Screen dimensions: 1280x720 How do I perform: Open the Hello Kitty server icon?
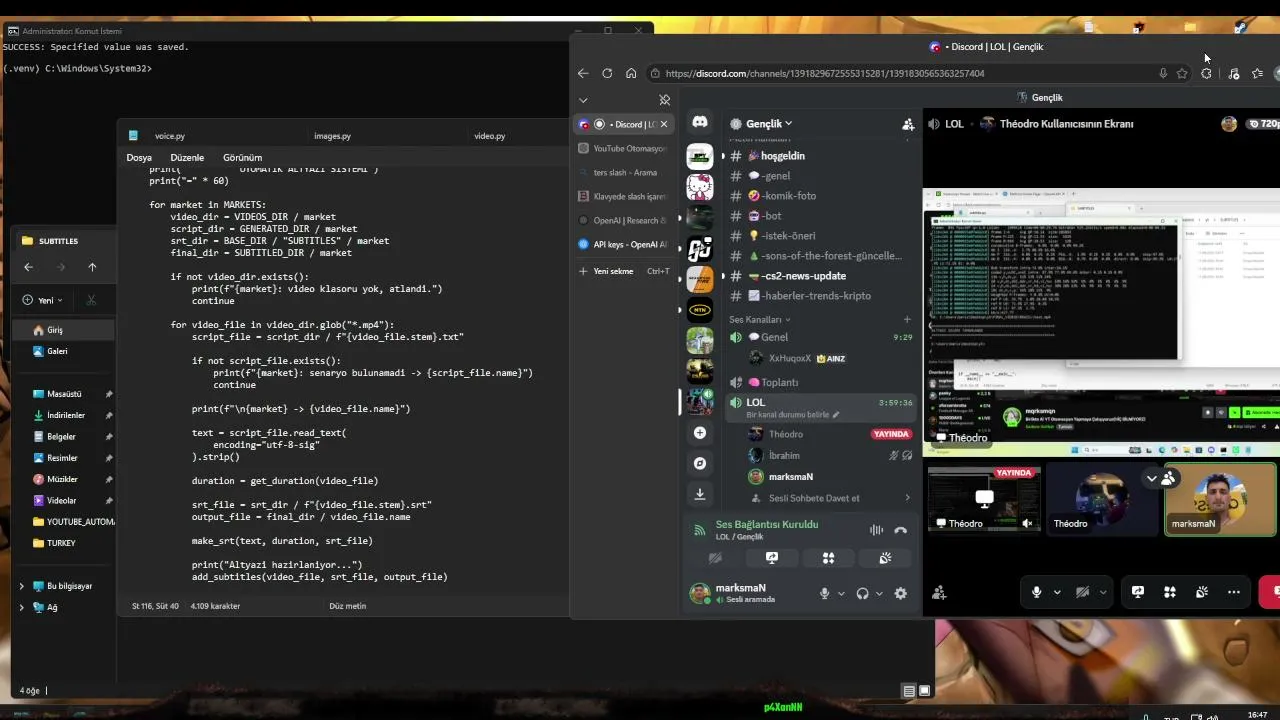click(x=700, y=187)
